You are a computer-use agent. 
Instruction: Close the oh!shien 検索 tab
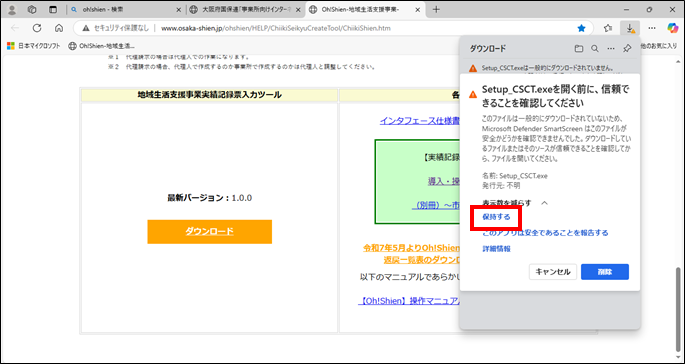click(178, 10)
